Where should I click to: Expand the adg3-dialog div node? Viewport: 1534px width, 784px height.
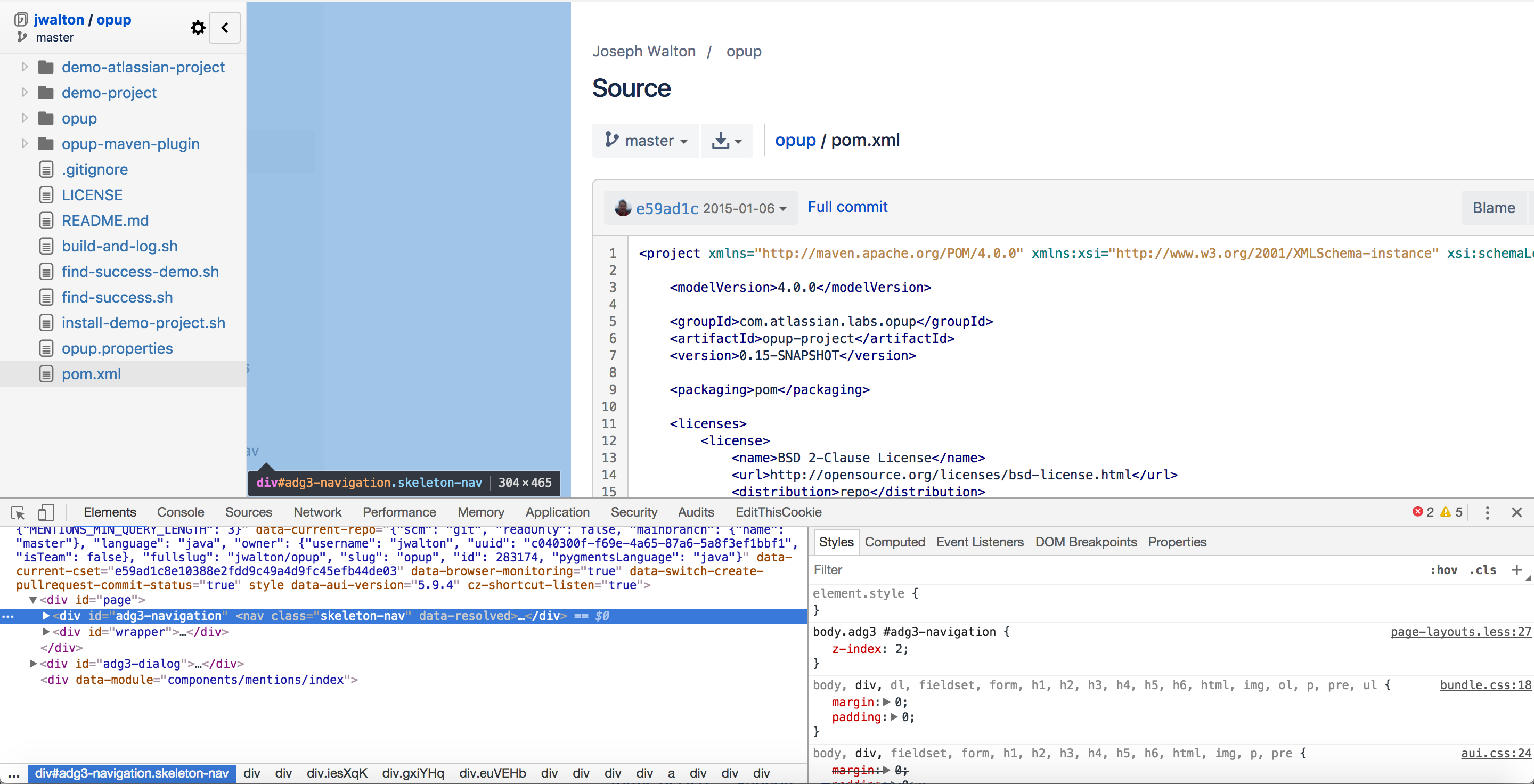(x=32, y=663)
